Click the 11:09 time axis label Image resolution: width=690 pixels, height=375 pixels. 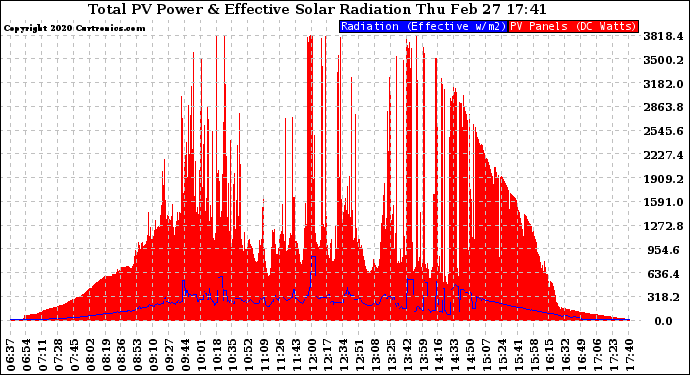pos(265,355)
